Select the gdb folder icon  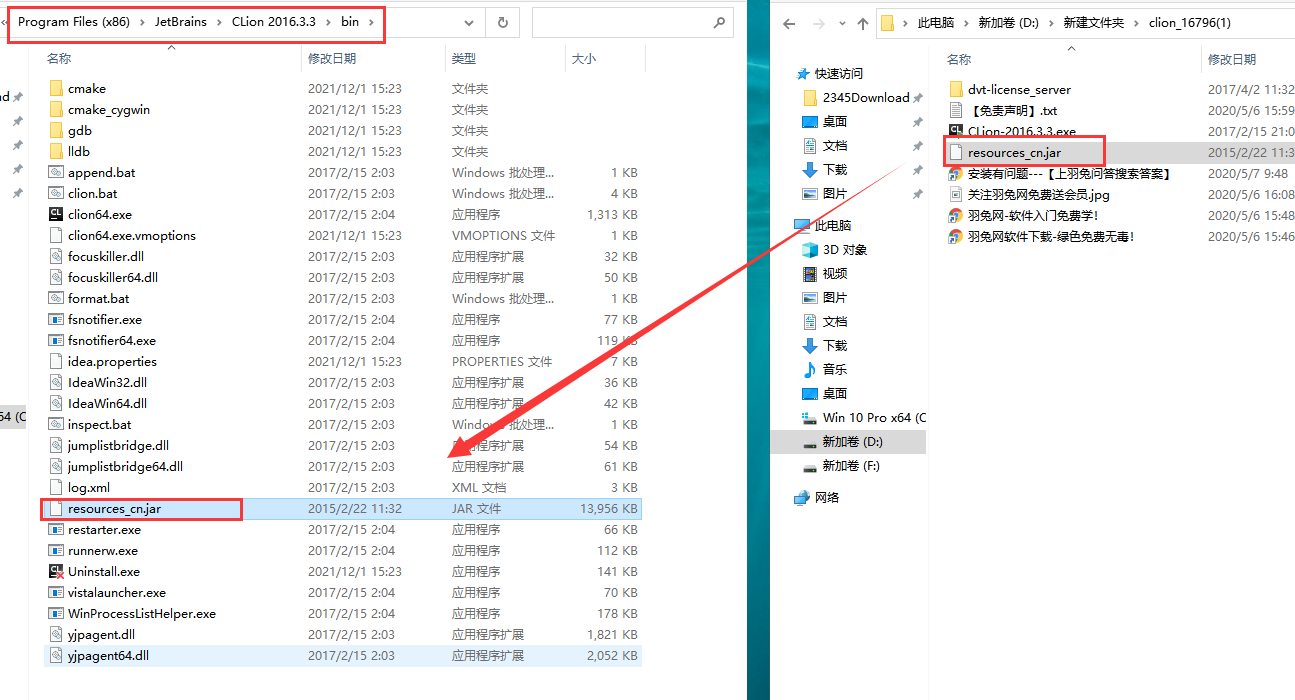point(56,131)
